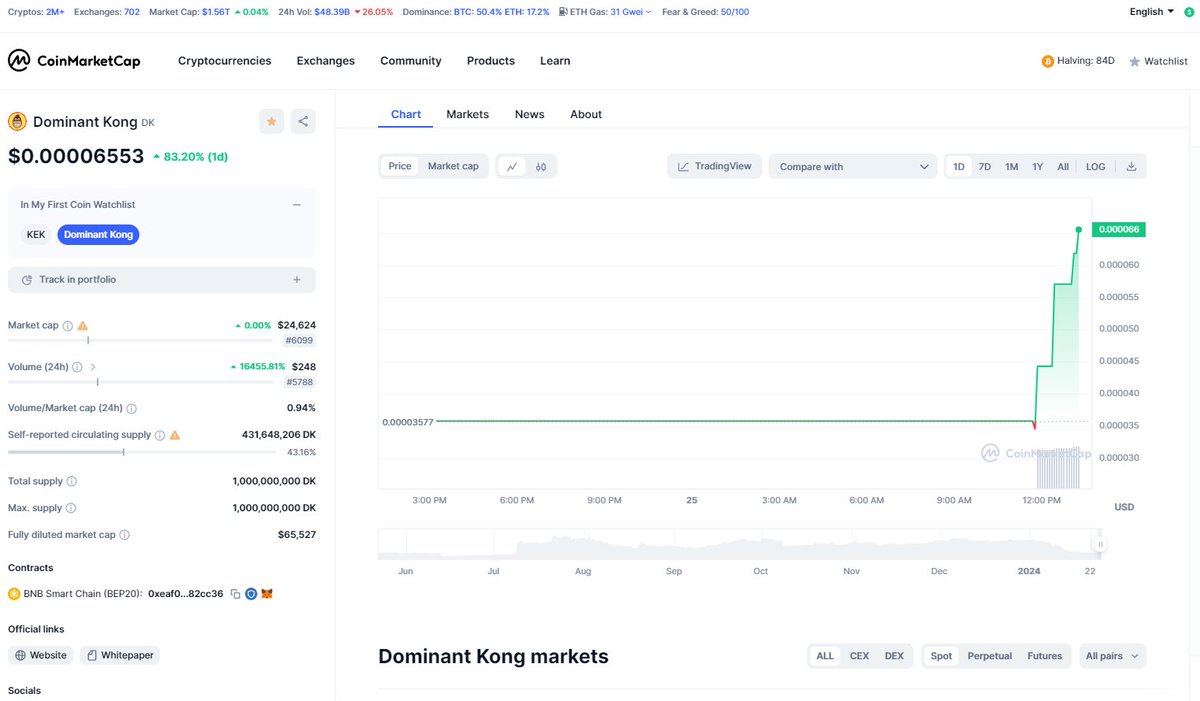Open the Products menu
The image size is (1200, 701).
[491, 61]
